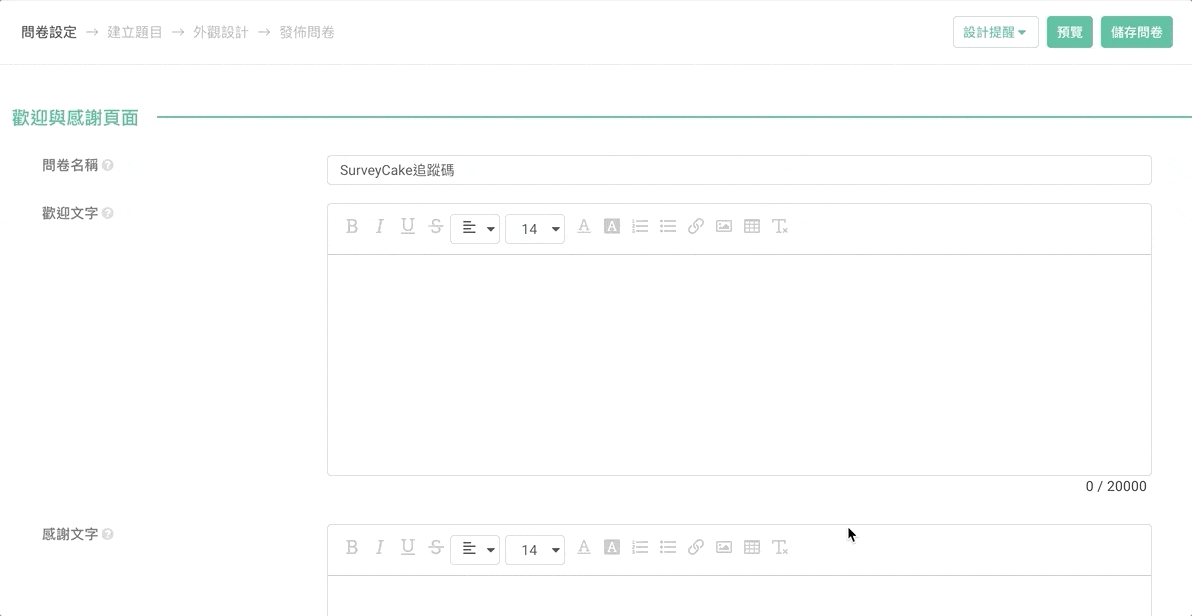Insert bulleted list in 感謝文字 toolbar

click(668, 547)
